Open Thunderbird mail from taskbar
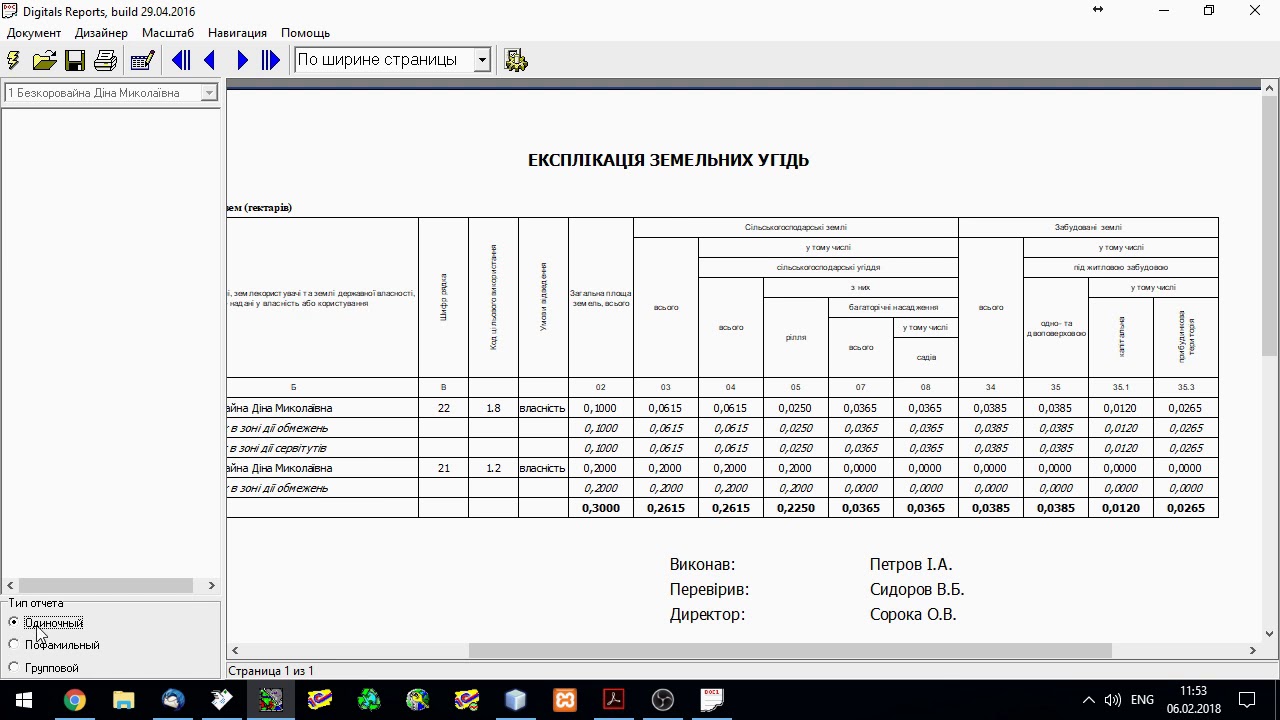 pyautogui.click(x=172, y=700)
